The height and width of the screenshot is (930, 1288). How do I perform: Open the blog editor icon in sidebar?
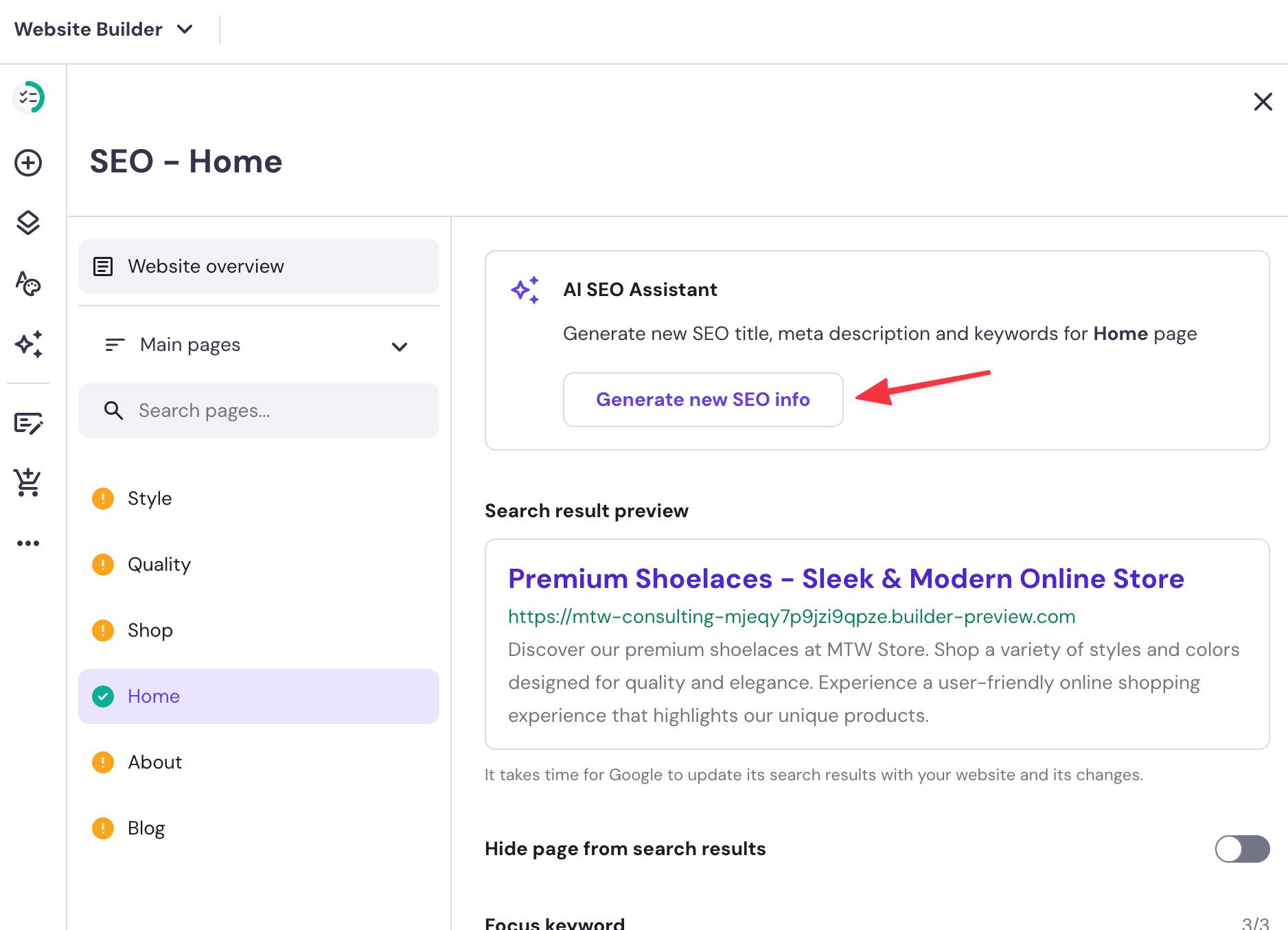pyautogui.click(x=28, y=424)
